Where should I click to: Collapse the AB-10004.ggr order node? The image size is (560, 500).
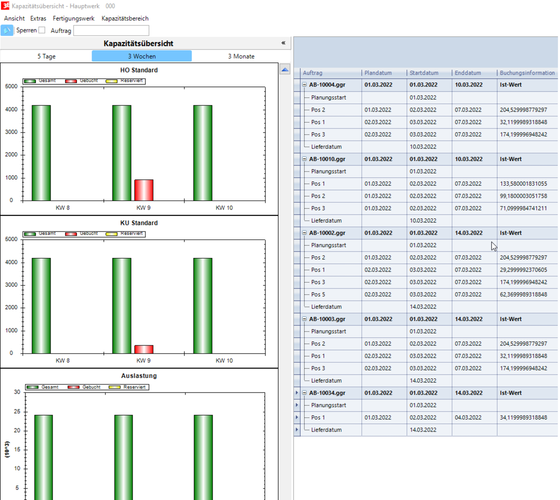[x=305, y=85]
